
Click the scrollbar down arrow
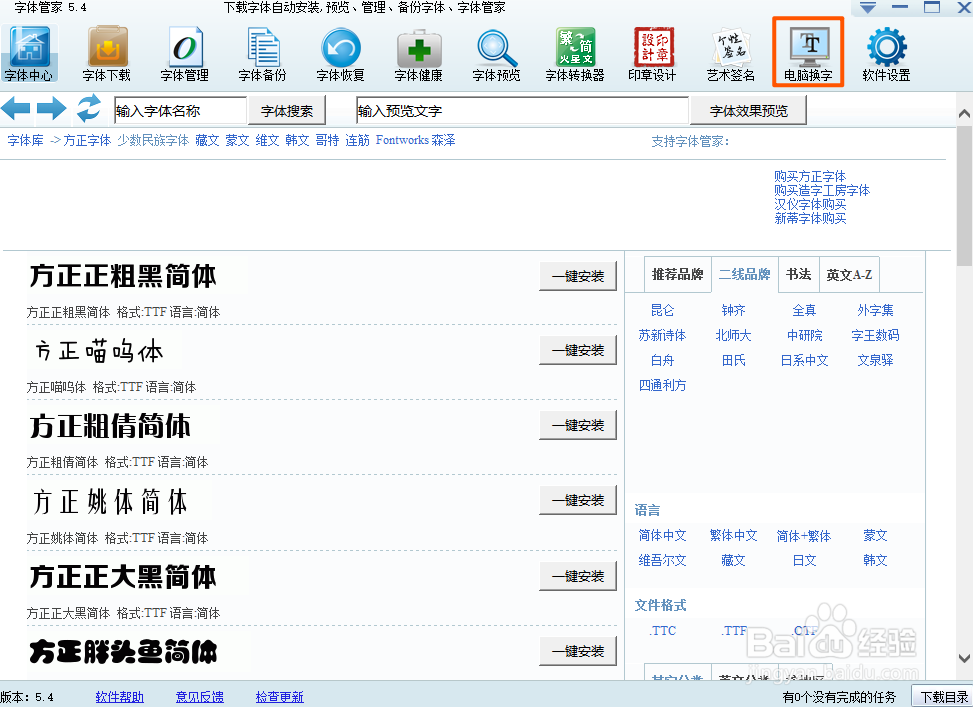click(x=964, y=659)
